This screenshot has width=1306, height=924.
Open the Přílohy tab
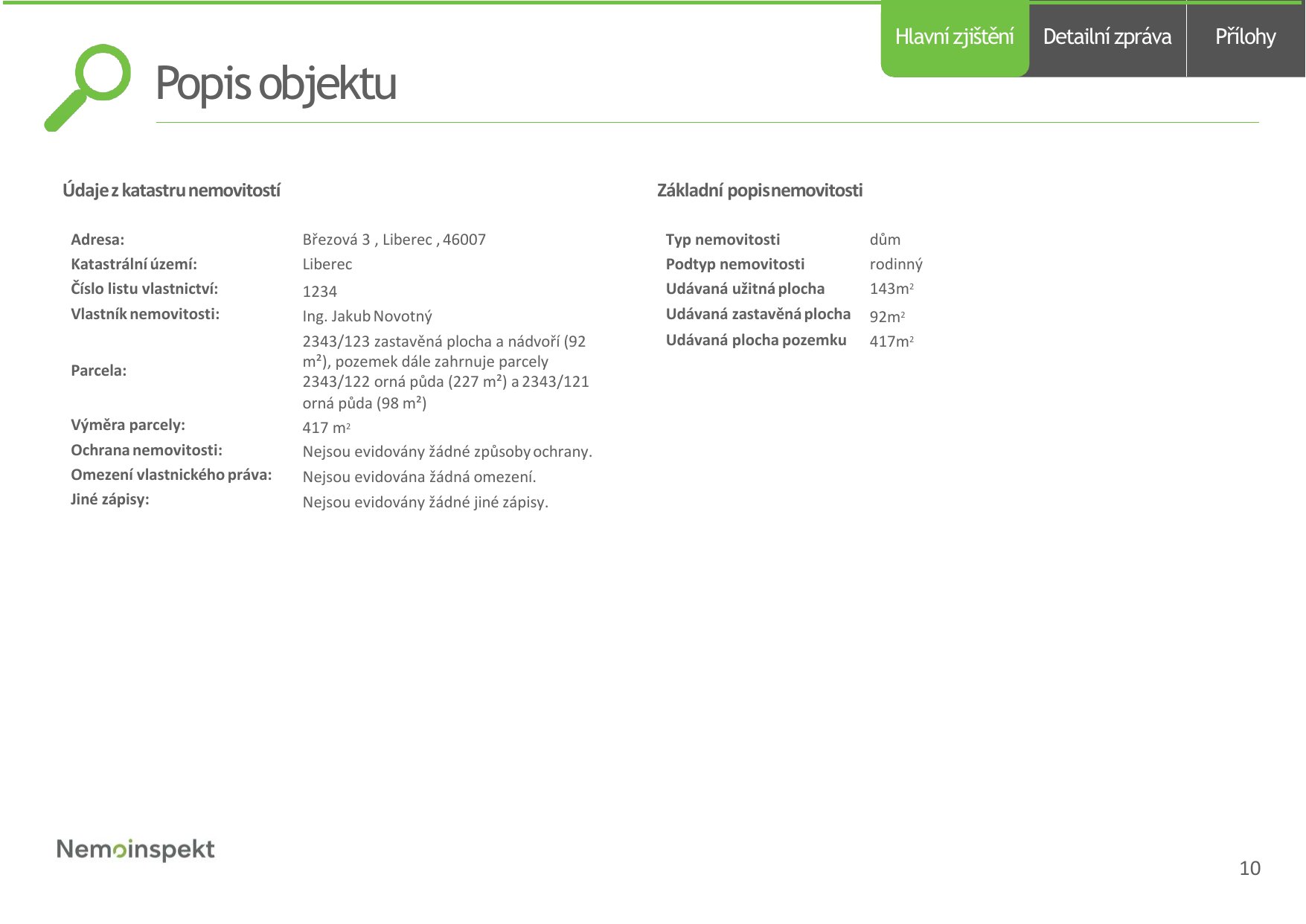[x=1246, y=38]
